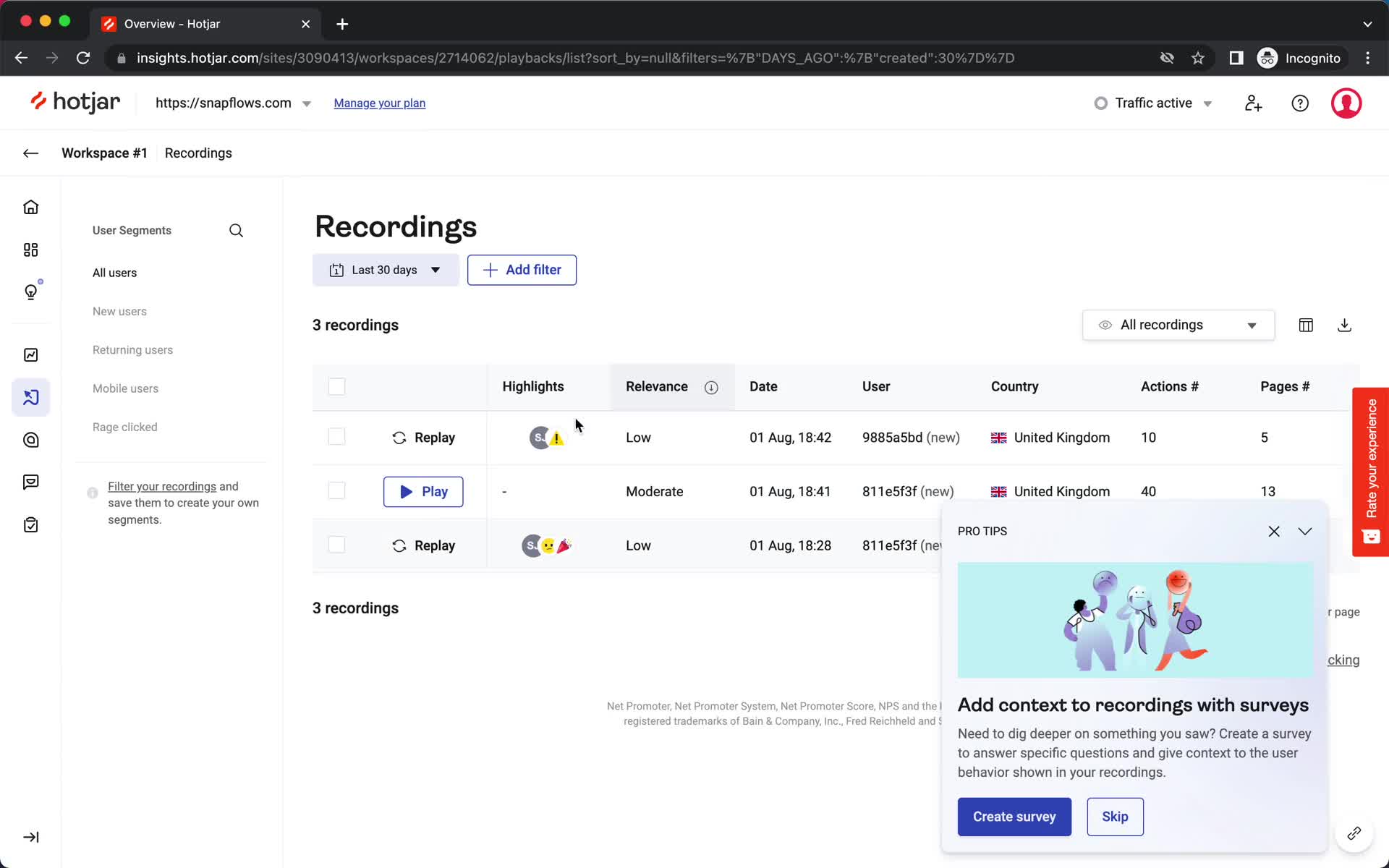The height and width of the screenshot is (868, 1389).
Task: Click the Create survey button
Action: (1014, 816)
